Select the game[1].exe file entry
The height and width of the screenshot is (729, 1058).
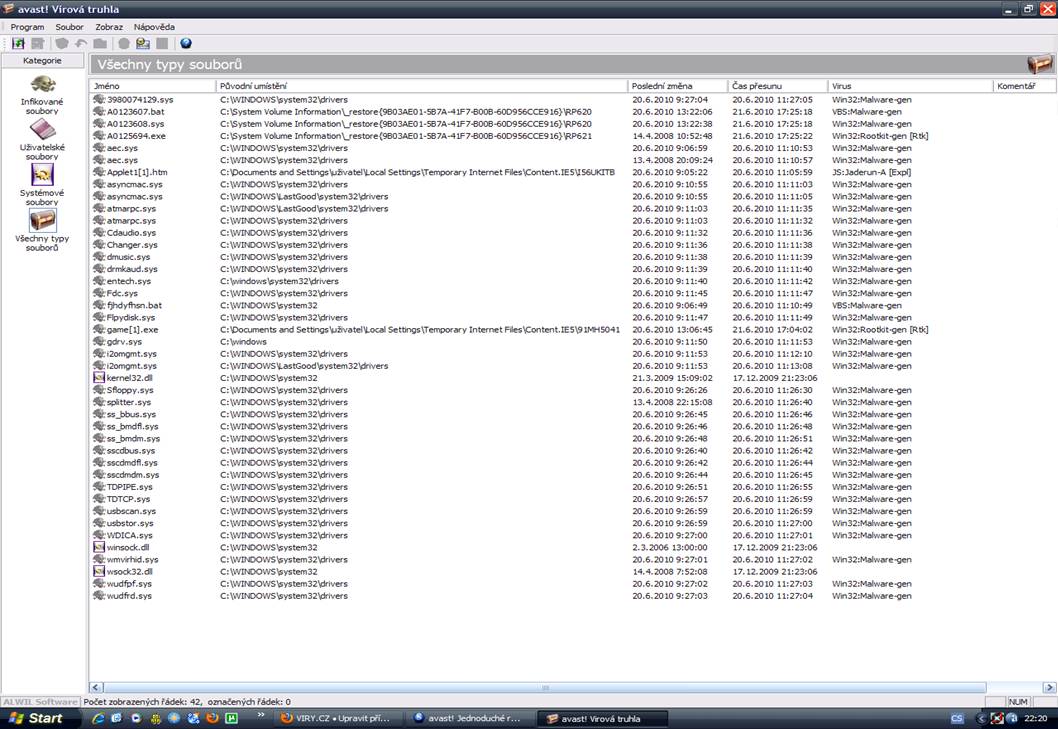coord(132,330)
